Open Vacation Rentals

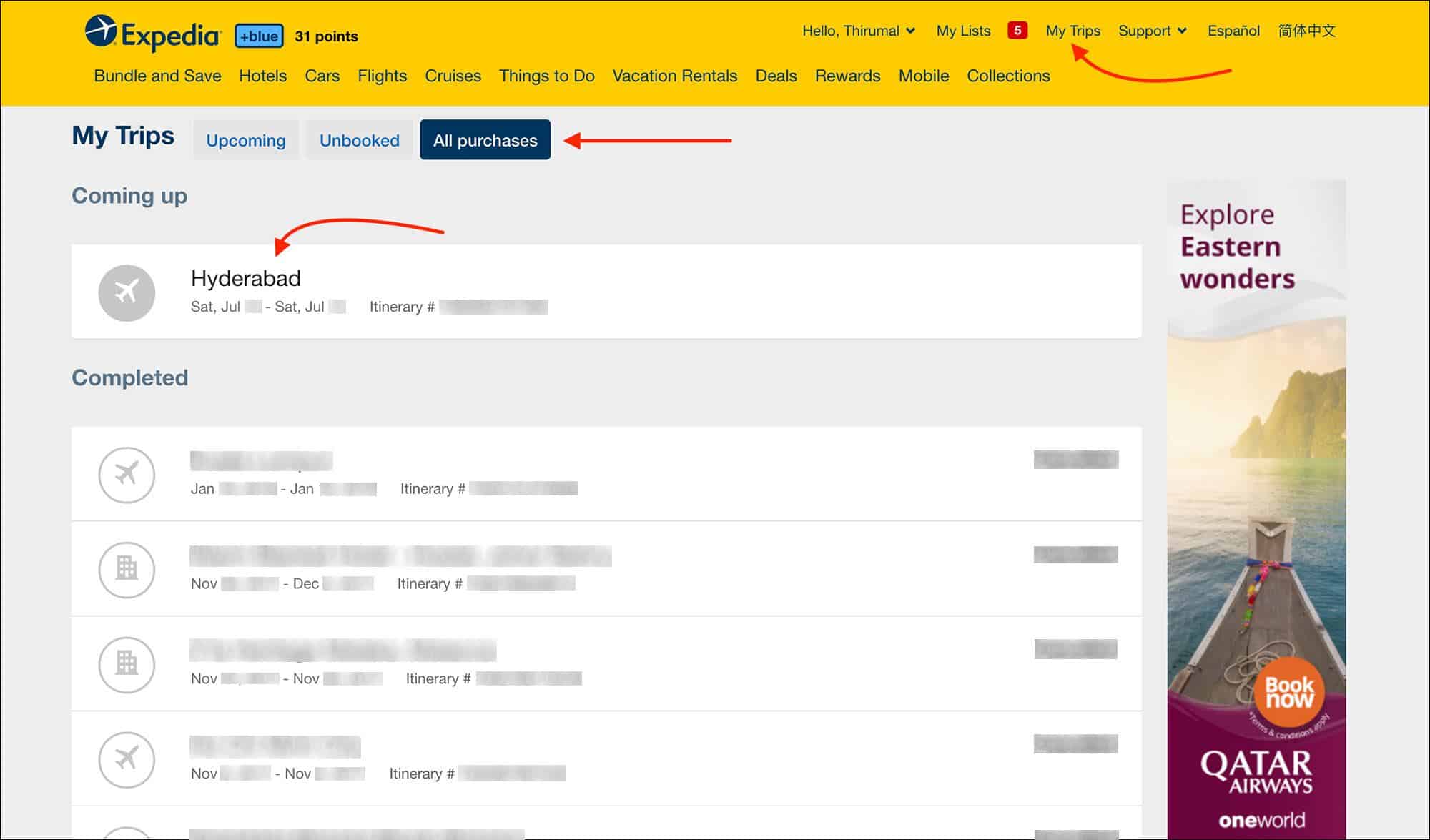tap(674, 76)
